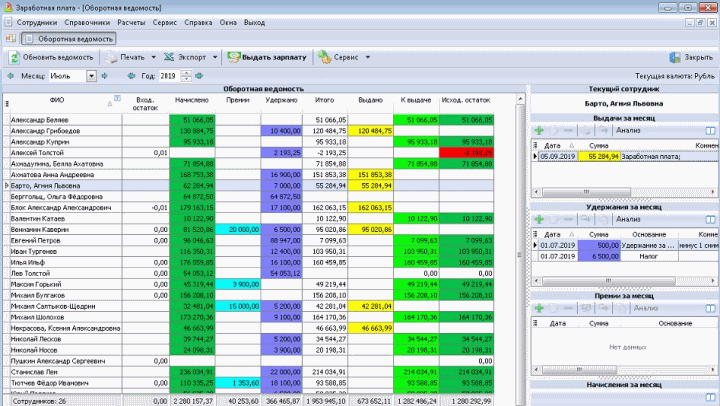Click the 20 000,00 bonus of Вениамин Каверин
The image size is (720, 406).
tap(238, 229)
